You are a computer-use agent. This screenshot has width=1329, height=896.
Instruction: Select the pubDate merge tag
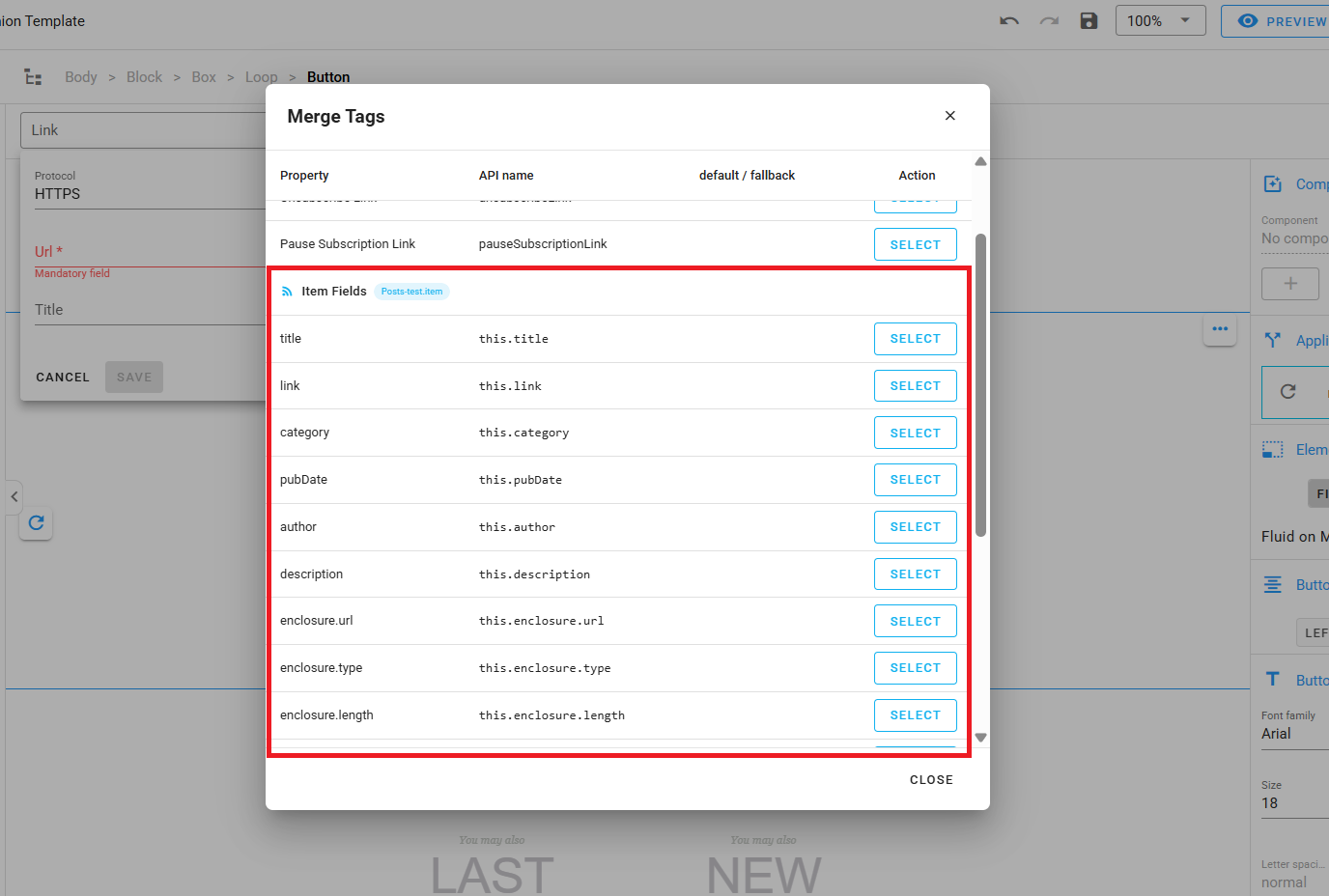(916, 480)
